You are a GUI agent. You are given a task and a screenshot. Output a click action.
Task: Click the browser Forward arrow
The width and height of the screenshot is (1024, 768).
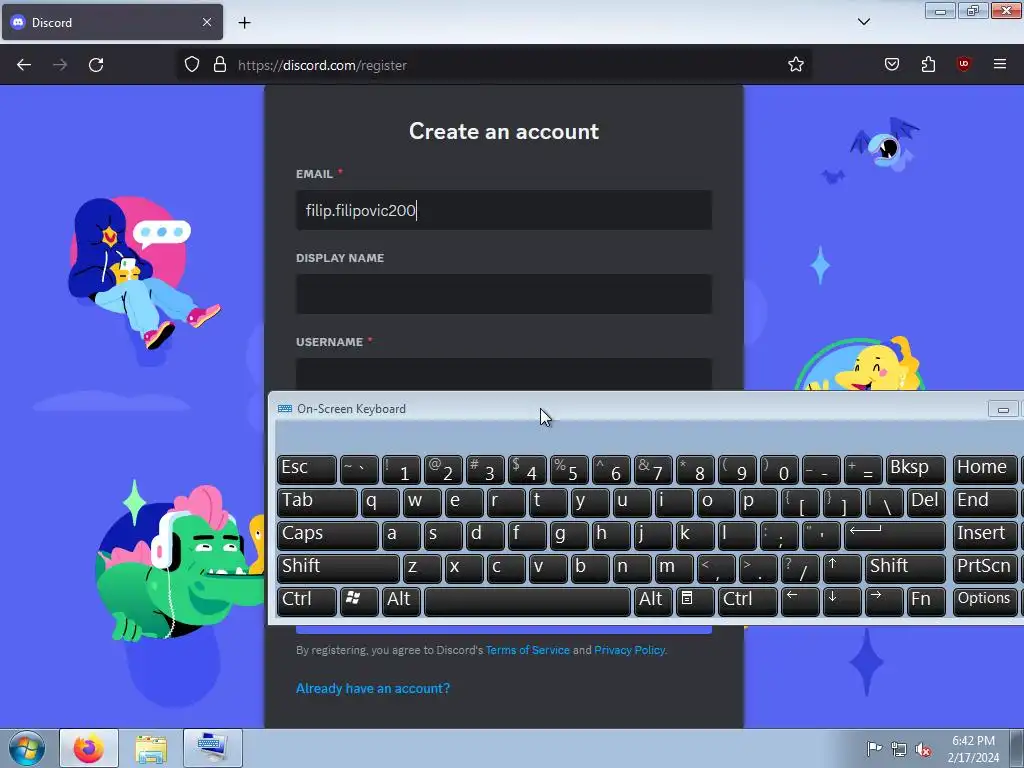point(60,65)
